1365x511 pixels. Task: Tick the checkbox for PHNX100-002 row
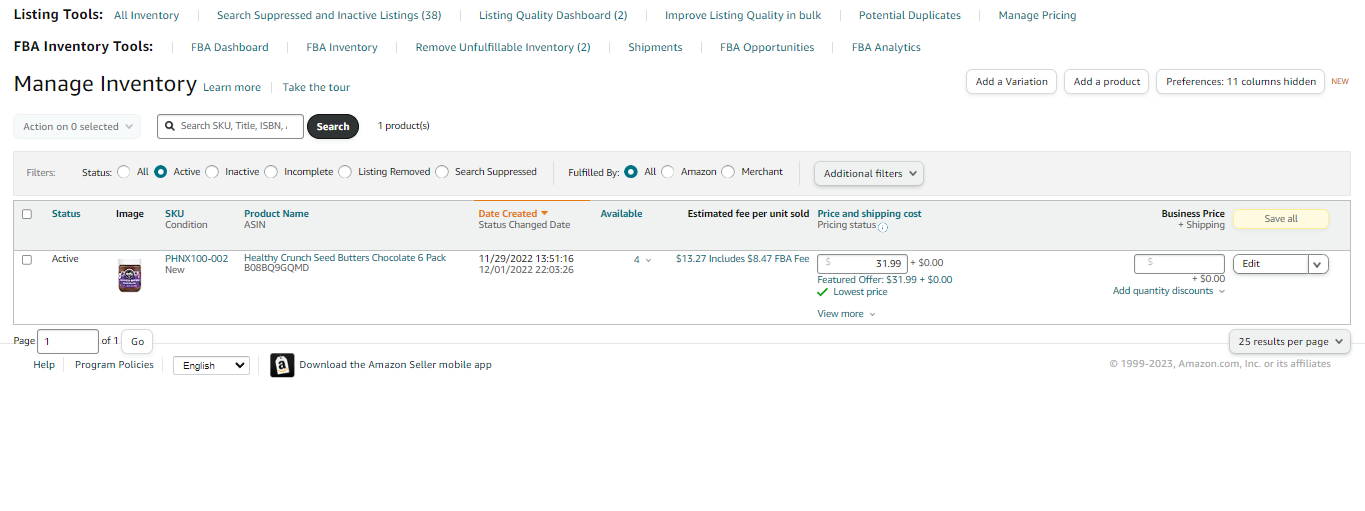pos(27,259)
